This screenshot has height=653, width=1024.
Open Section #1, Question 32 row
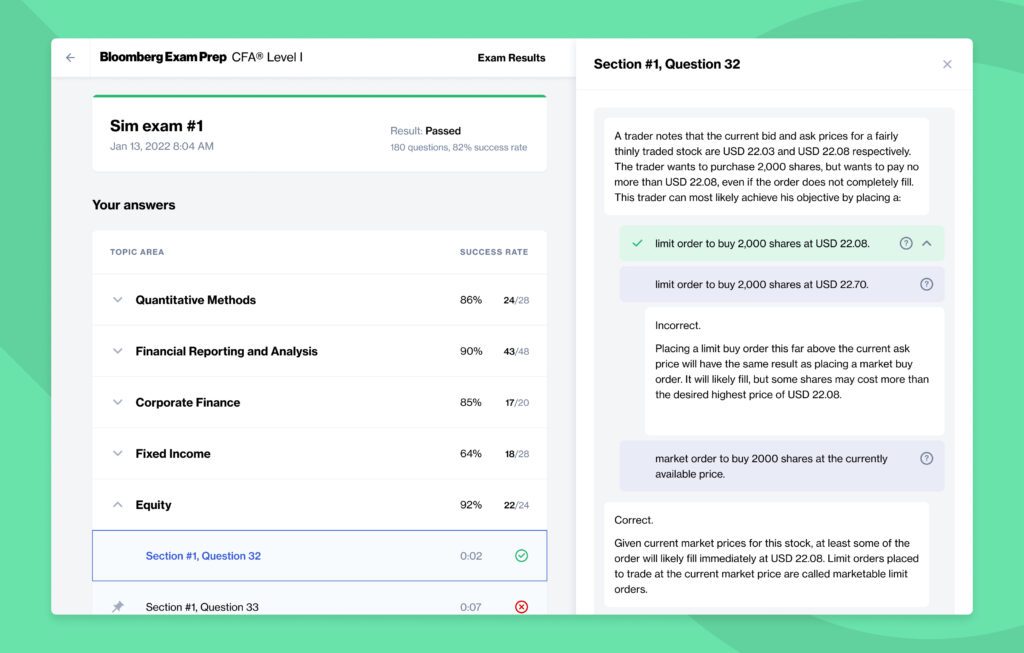click(203, 556)
